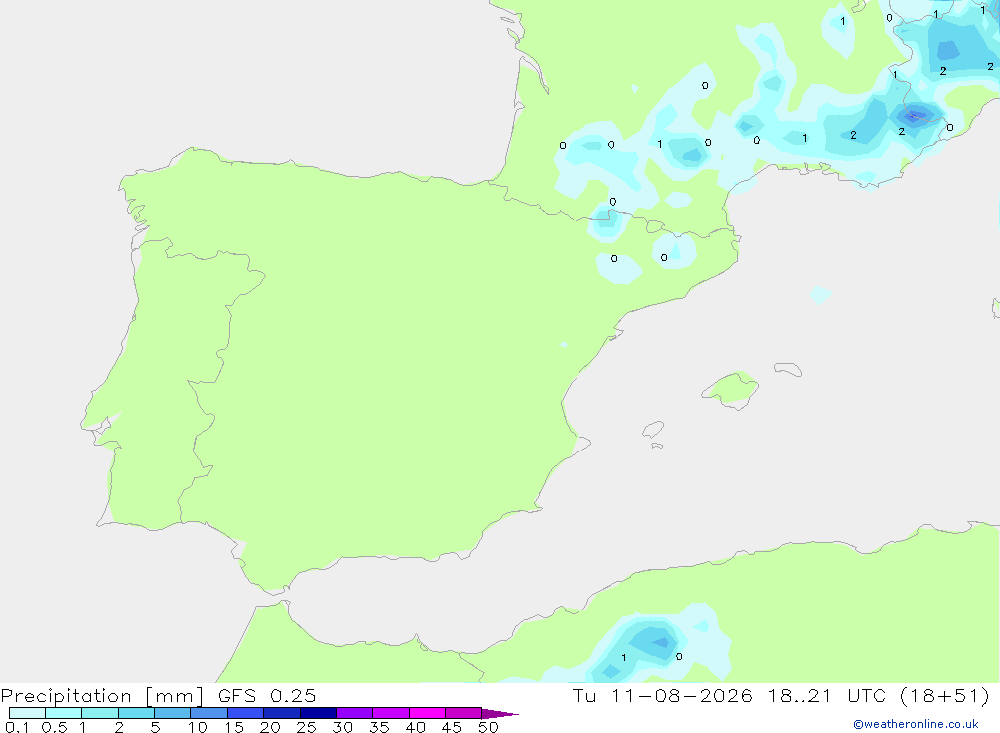This screenshot has height=733, width=1000.
Task: Click legend value "40"
Action: [415, 727]
